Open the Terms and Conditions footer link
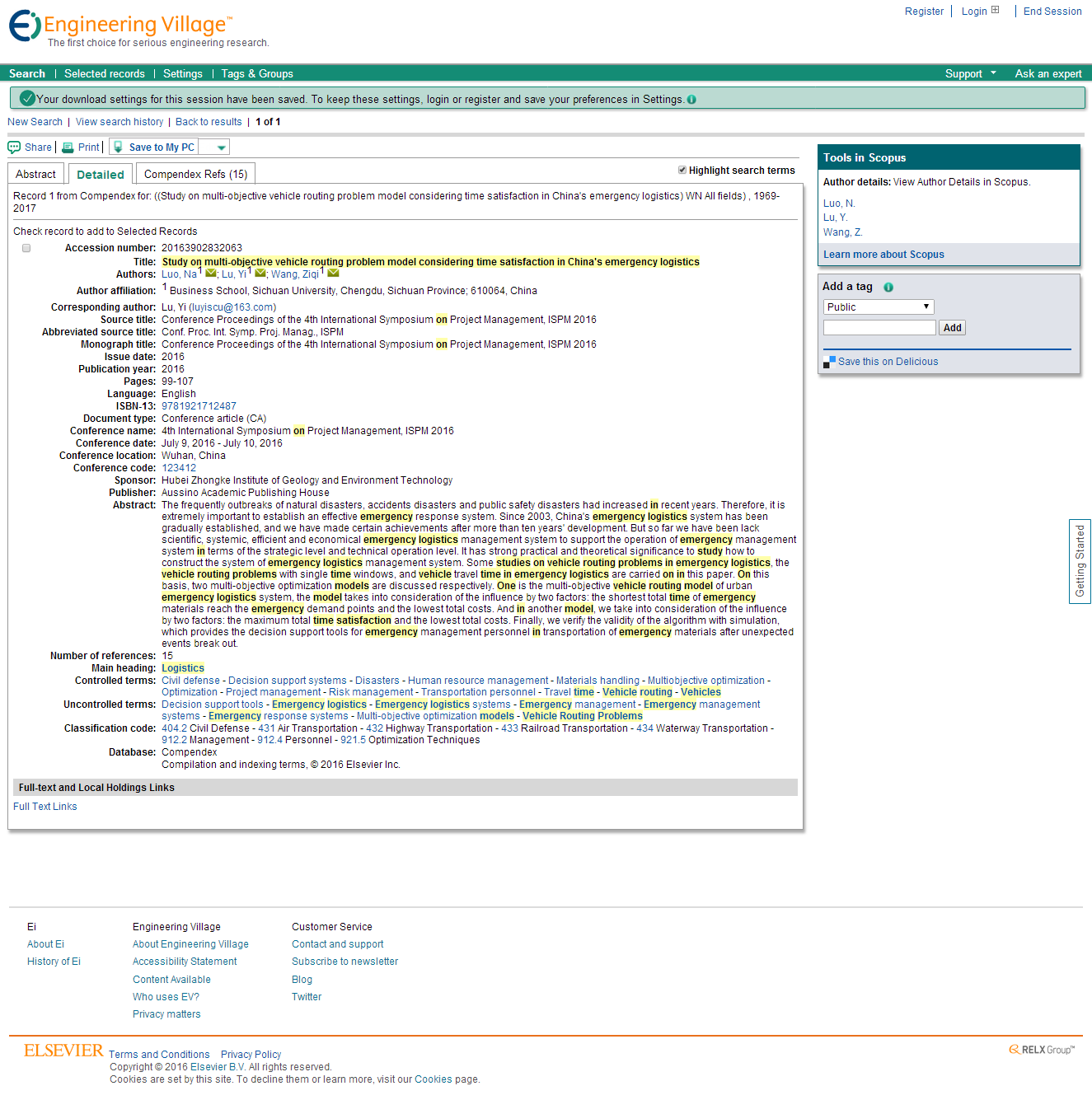 [x=159, y=1055]
